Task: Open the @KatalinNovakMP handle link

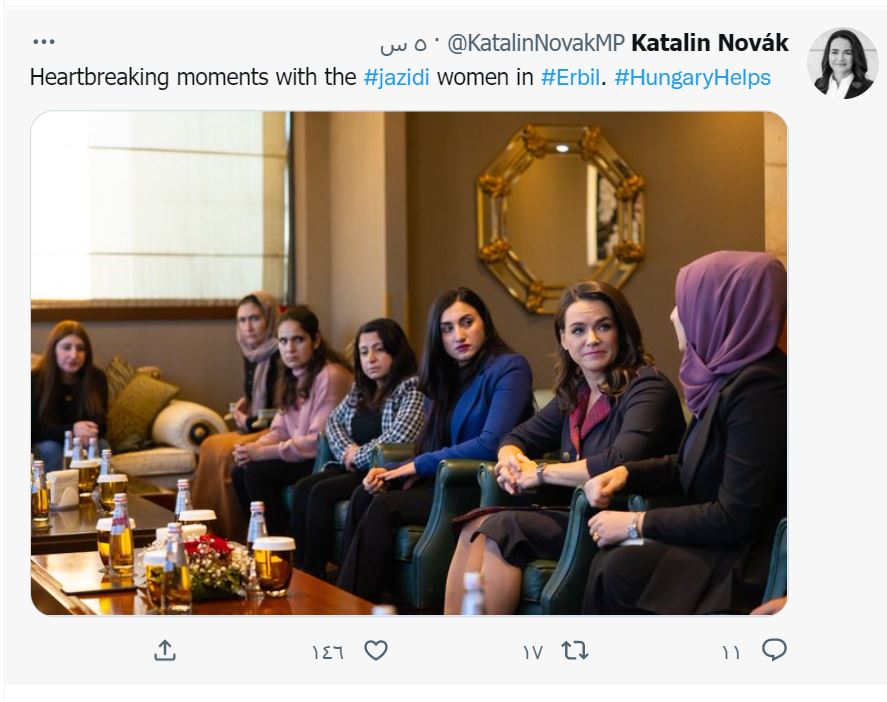Action: (536, 43)
